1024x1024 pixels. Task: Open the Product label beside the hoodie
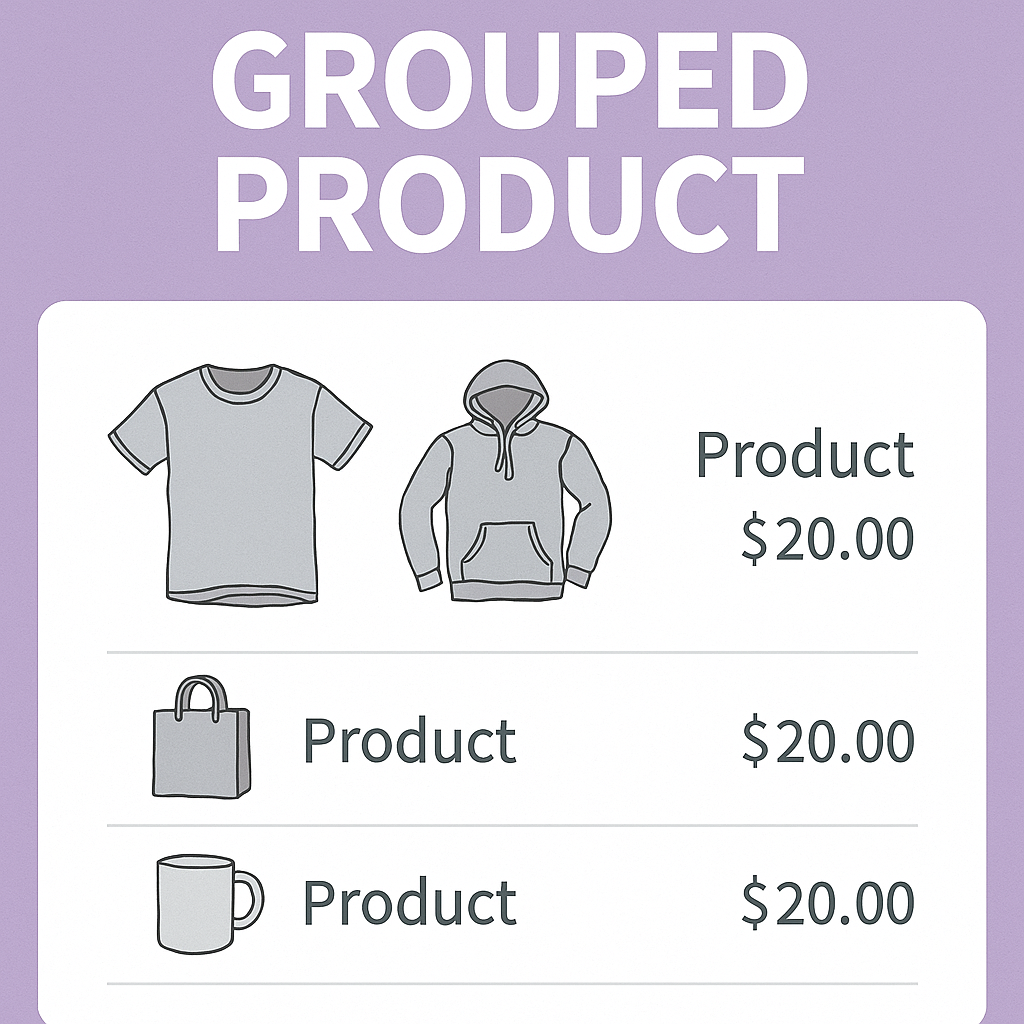805,455
